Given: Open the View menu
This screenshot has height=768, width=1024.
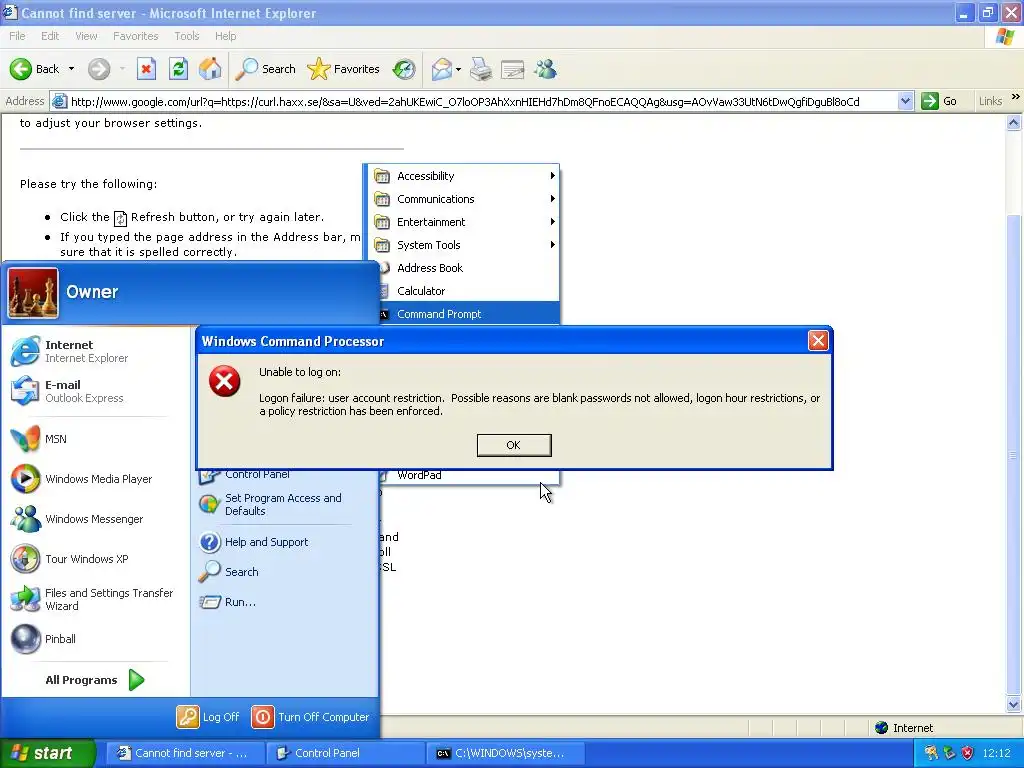Looking at the screenshot, I should click(x=86, y=36).
